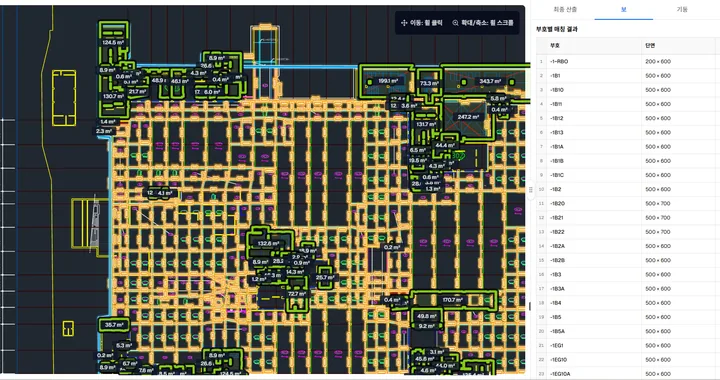Image resolution: width=720 pixels, height=380 pixels.
Task: Select the -1B1C cell
Action: click(593, 175)
